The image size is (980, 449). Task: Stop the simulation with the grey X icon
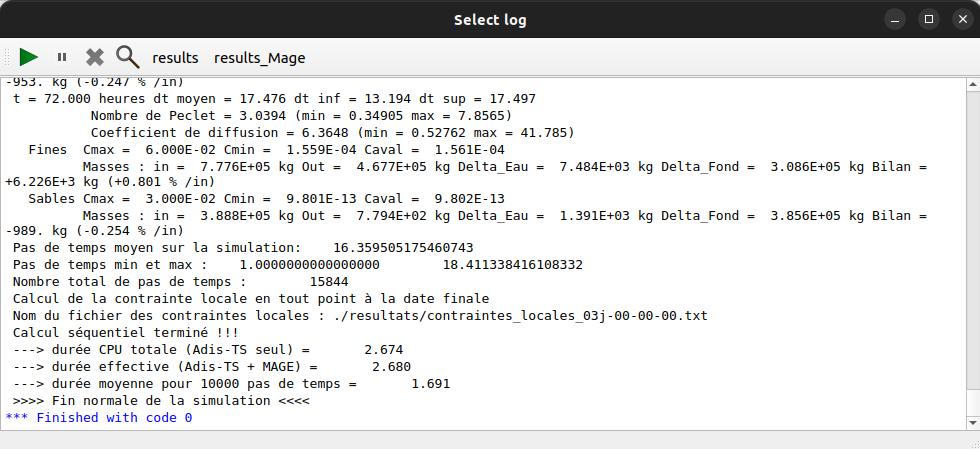click(95, 57)
